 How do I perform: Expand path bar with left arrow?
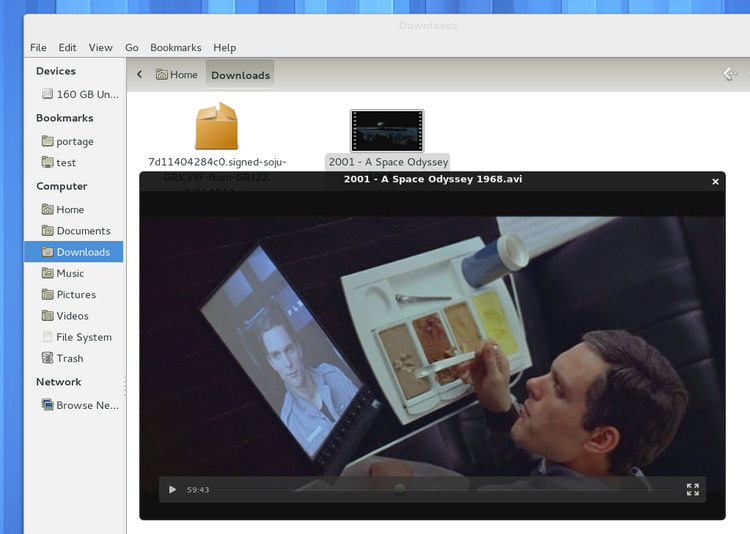click(139, 75)
